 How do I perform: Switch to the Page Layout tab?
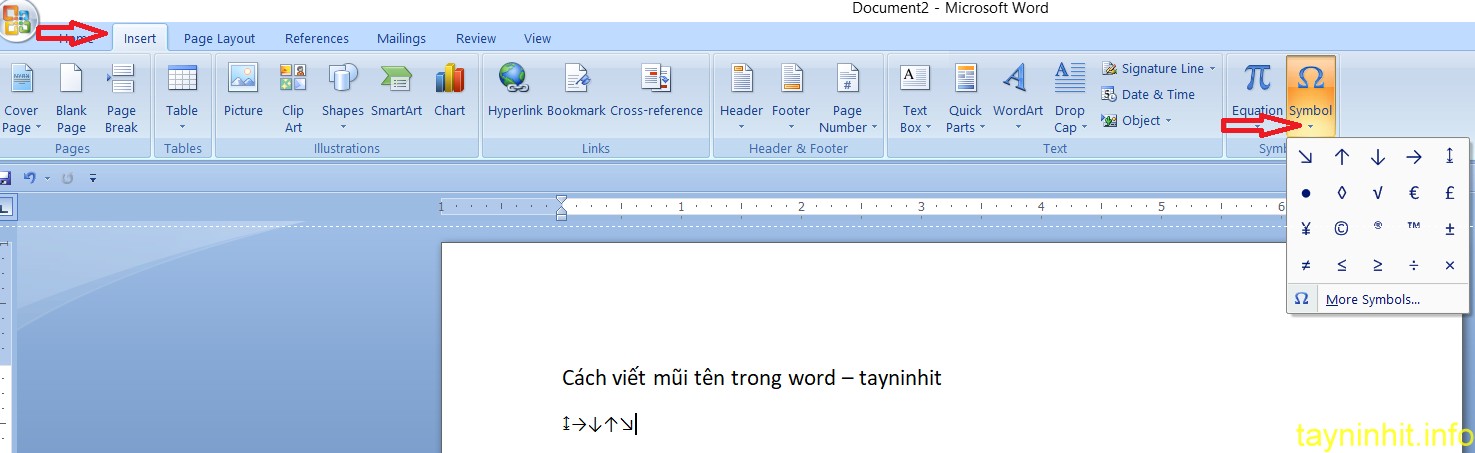(219, 39)
